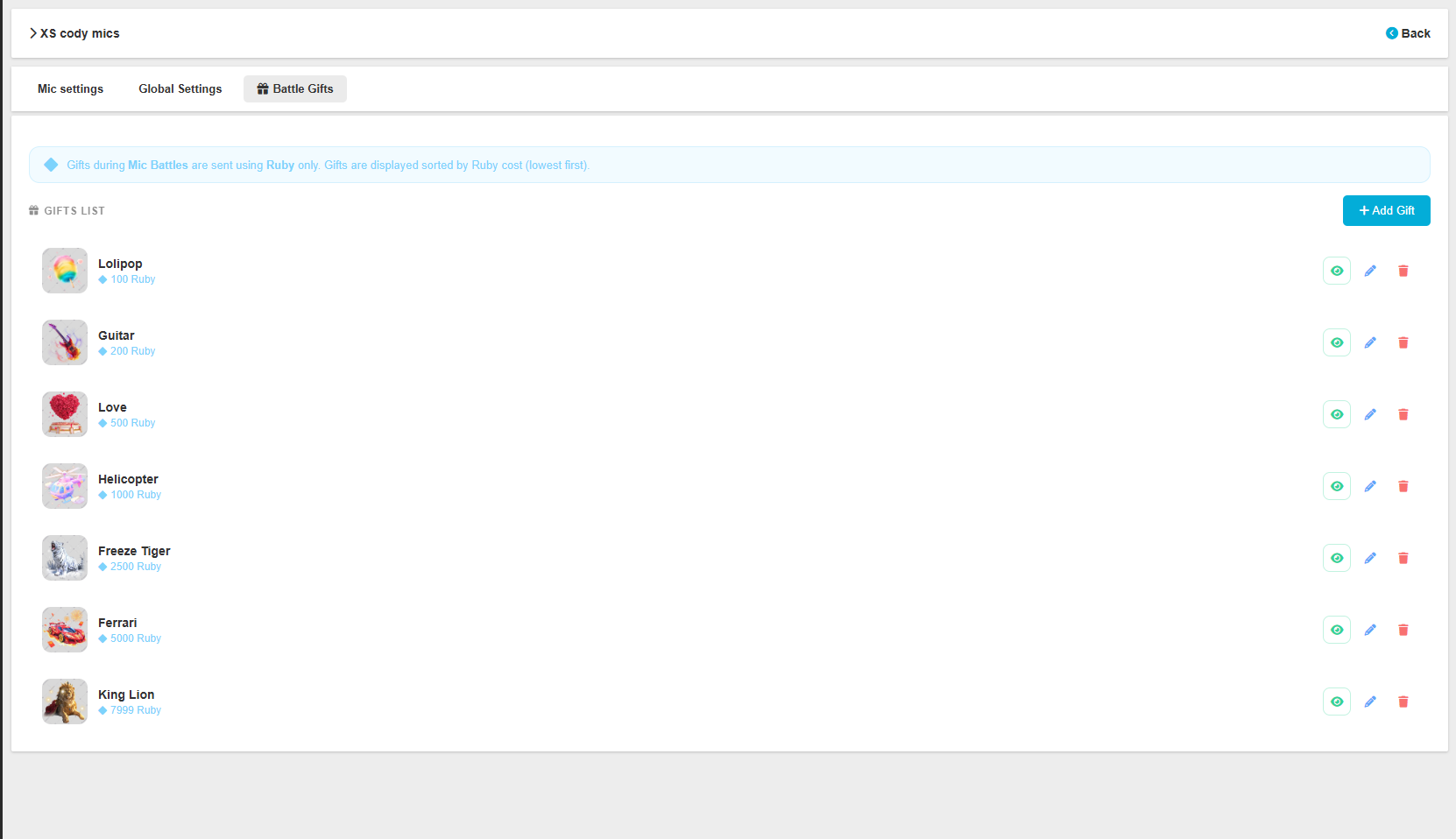Screen dimensions: 1456x839
Task: Delete the Lolipop gift
Action: click(1403, 271)
